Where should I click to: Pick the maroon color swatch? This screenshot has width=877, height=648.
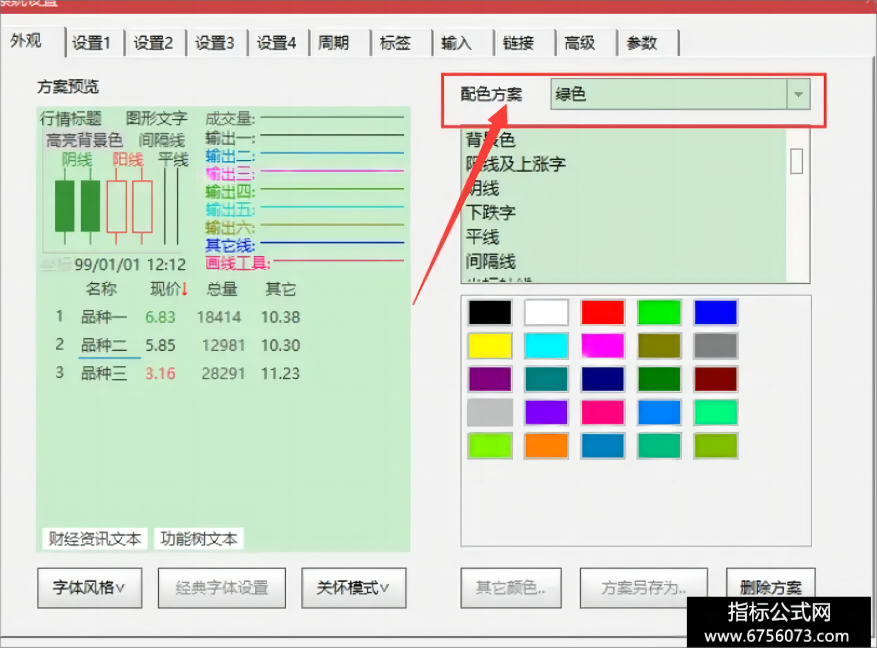tap(715, 379)
